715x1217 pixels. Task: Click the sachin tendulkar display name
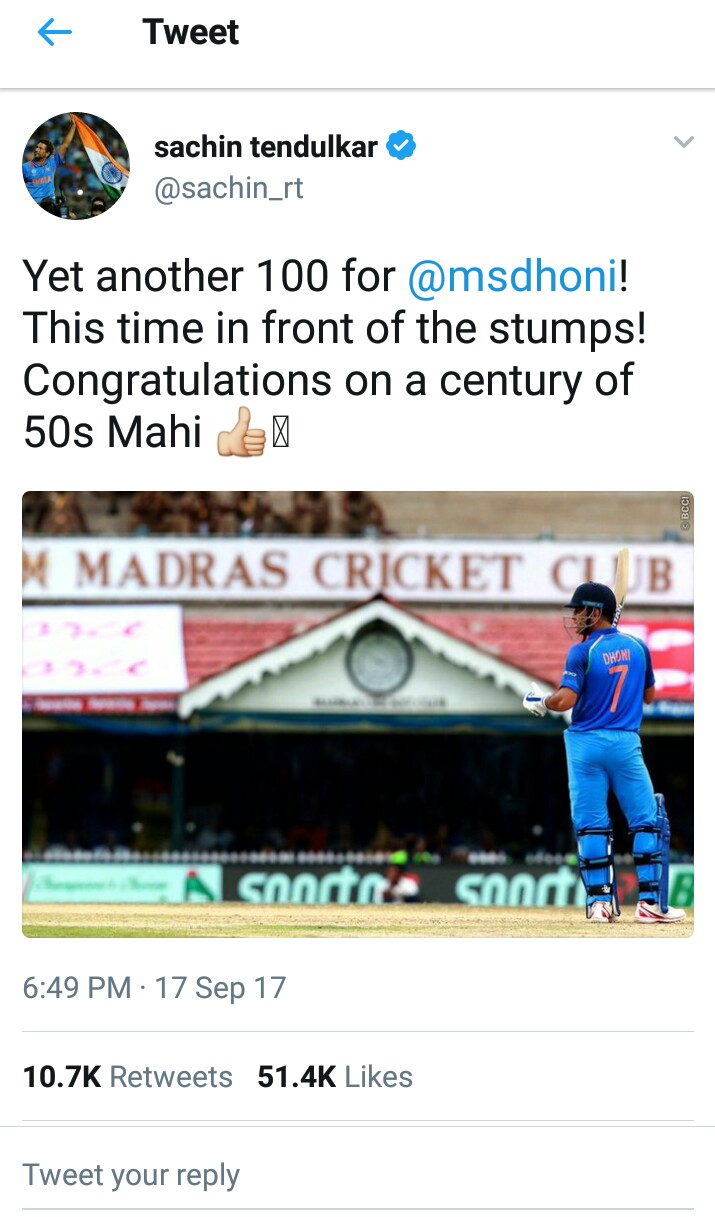coord(265,148)
